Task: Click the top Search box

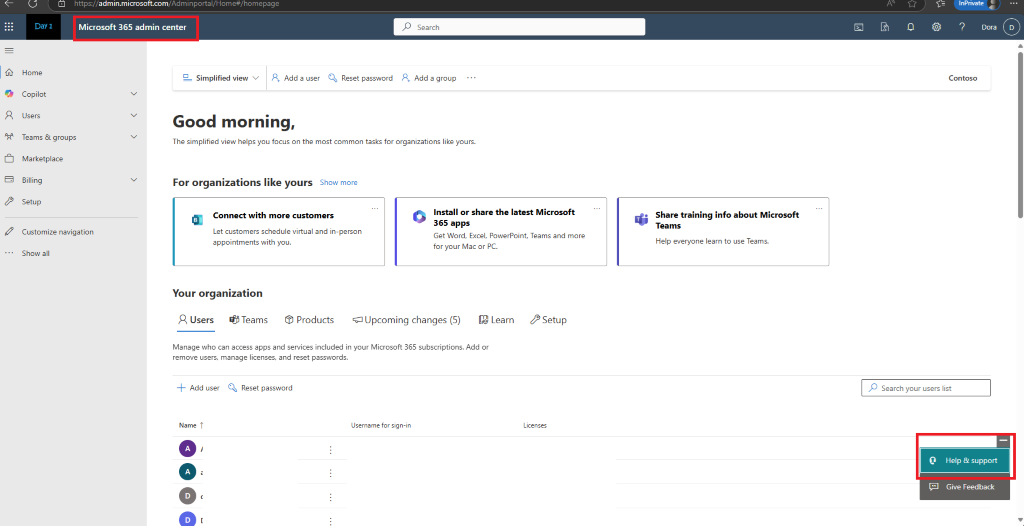Action: (519, 27)
